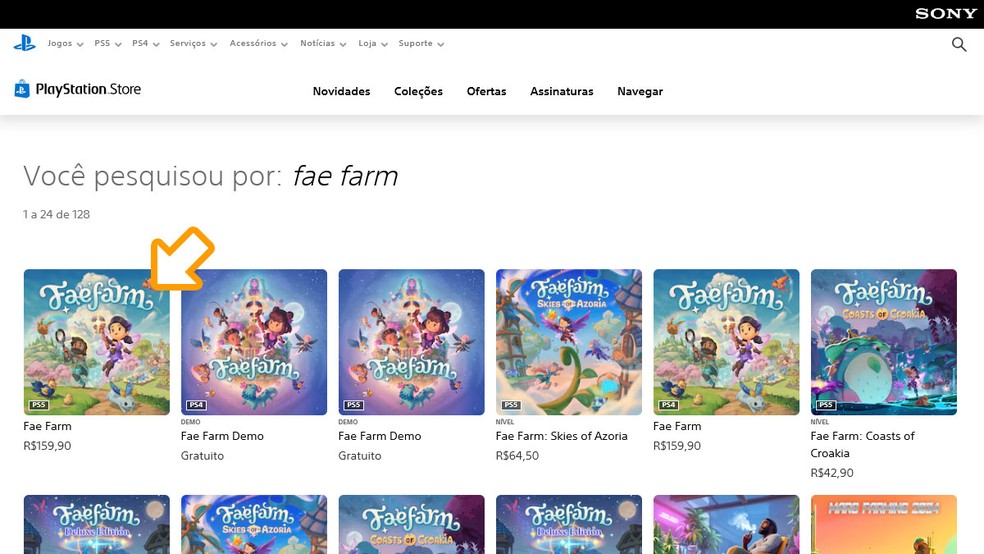The image size is (984, 554).
Task: Click the PlayStation Store title link
Action: pos(88,89)
